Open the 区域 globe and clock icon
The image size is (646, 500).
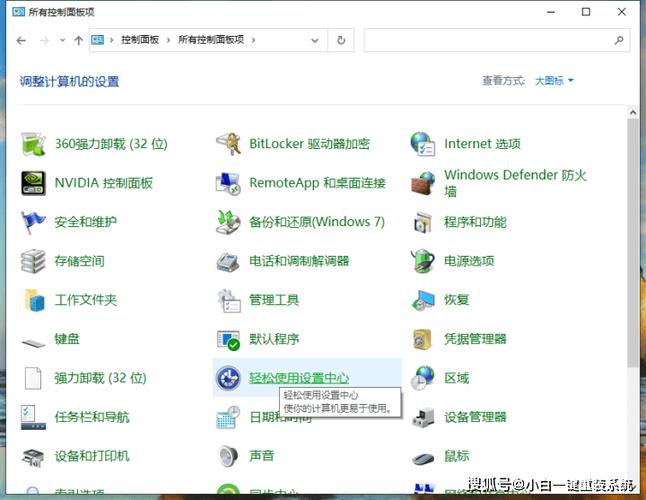click(x=423, y=378)
